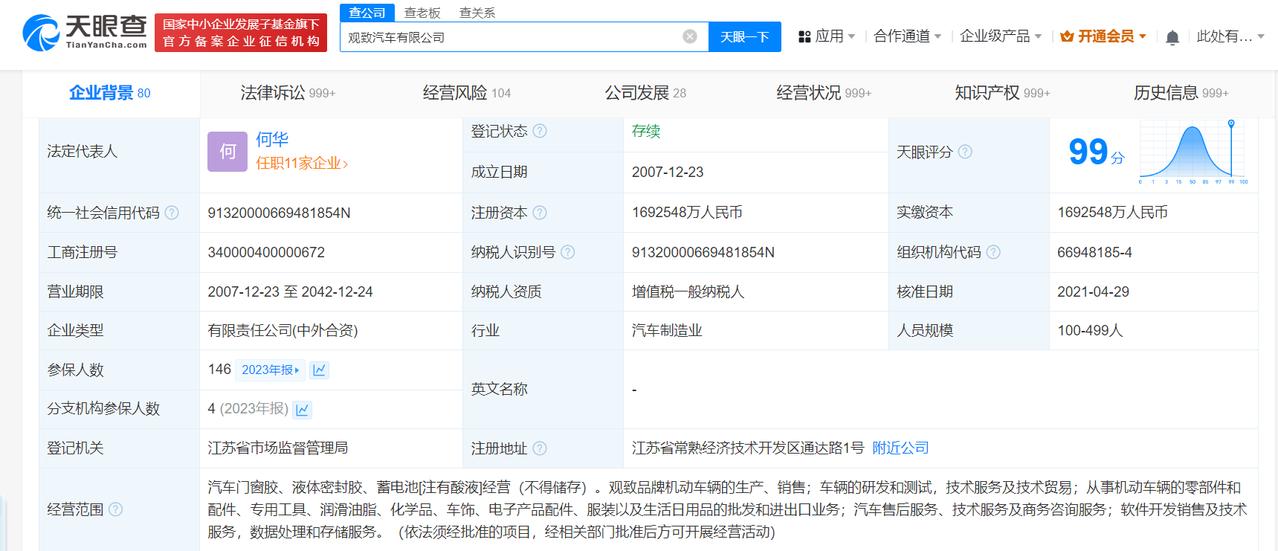This screenshot has width=1278, height=551.
Task: Select the 经营风险 tab
Action: [466, 93]
